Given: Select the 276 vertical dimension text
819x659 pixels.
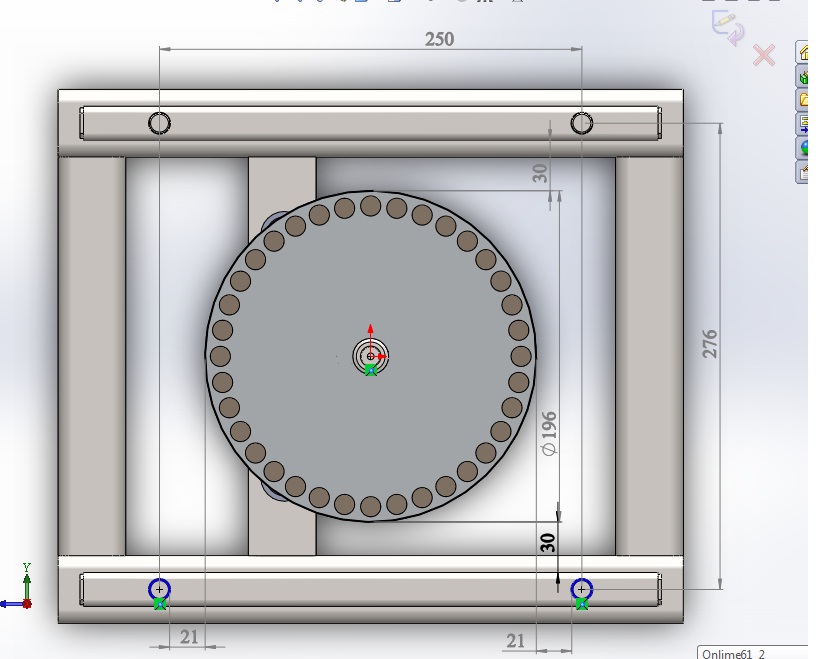Looking at the screenshot, I should [x=710, y=344].
